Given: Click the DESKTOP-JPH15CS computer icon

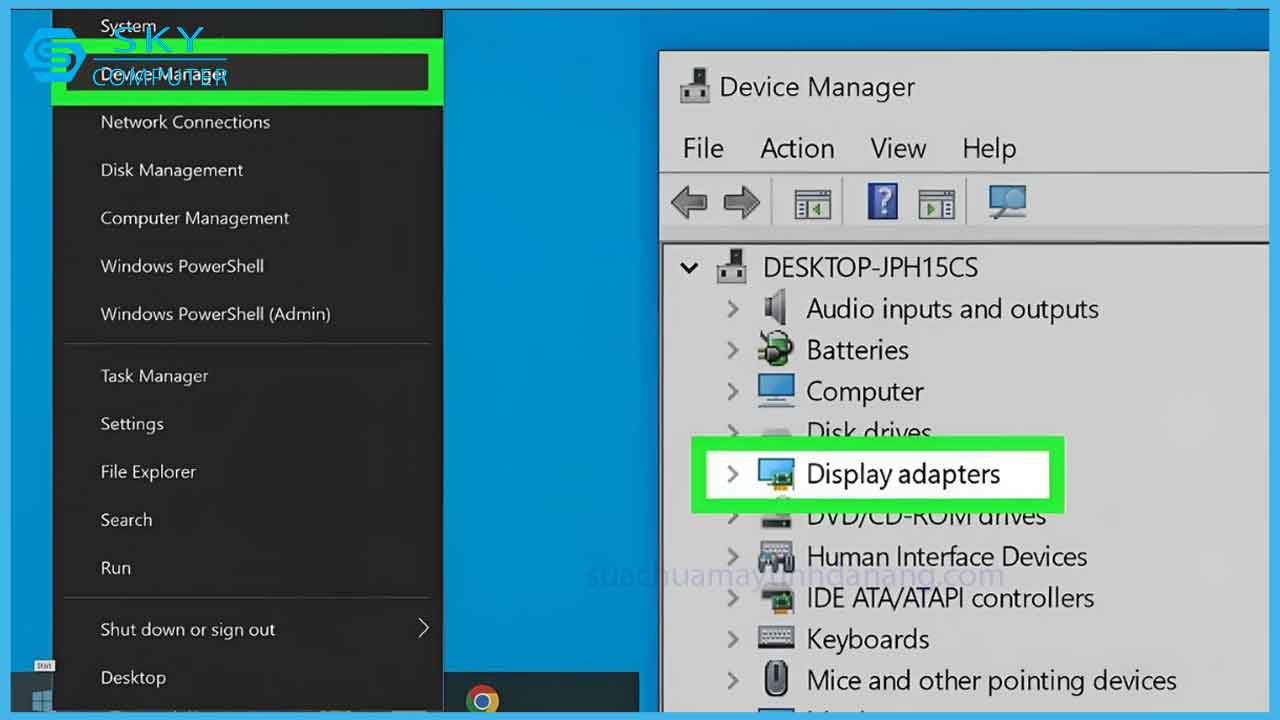Looking at the screenshot, I should (733, 267).
